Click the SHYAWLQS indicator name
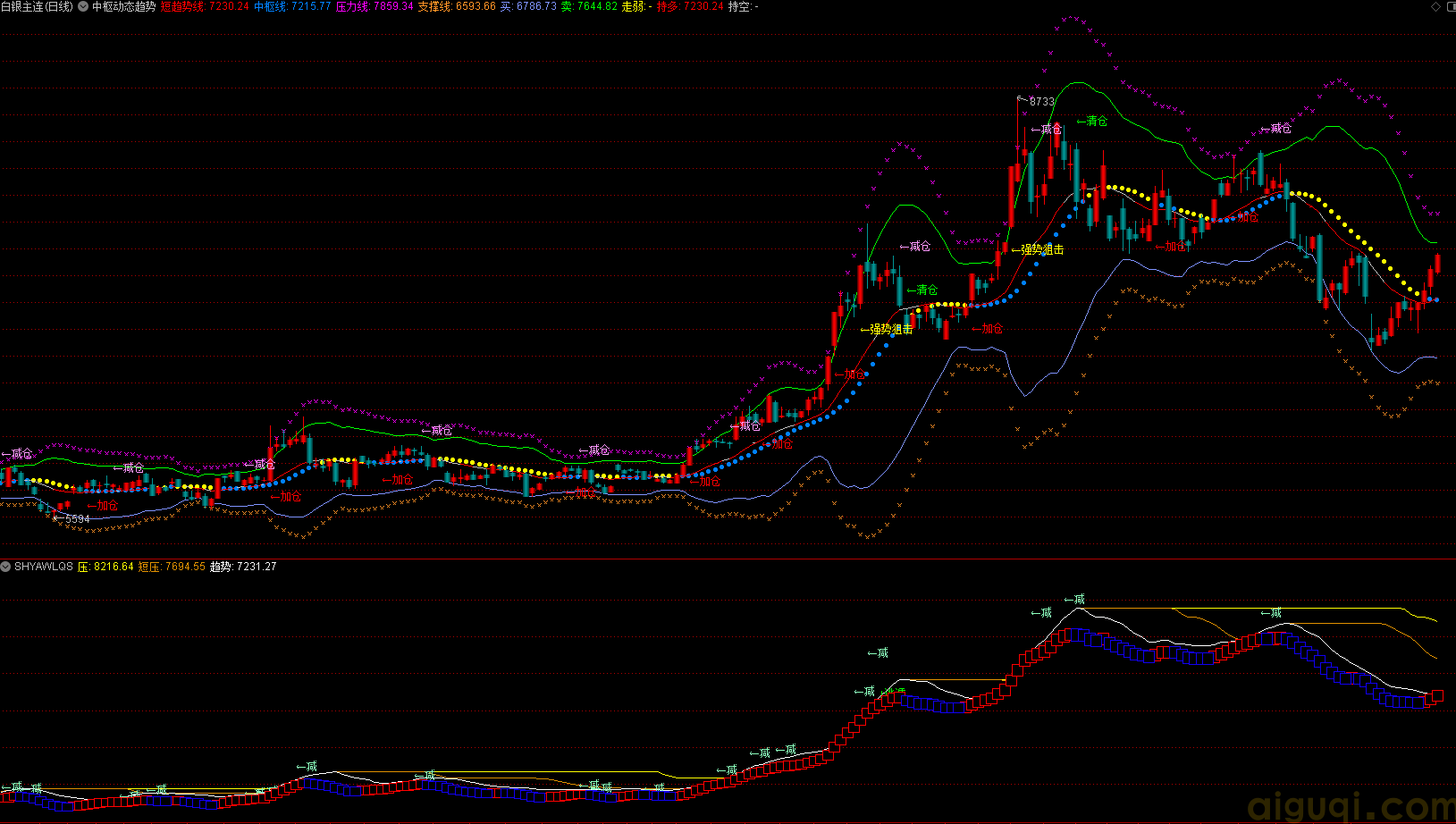Screen dimensions: 1456x824 coord(44,567)
